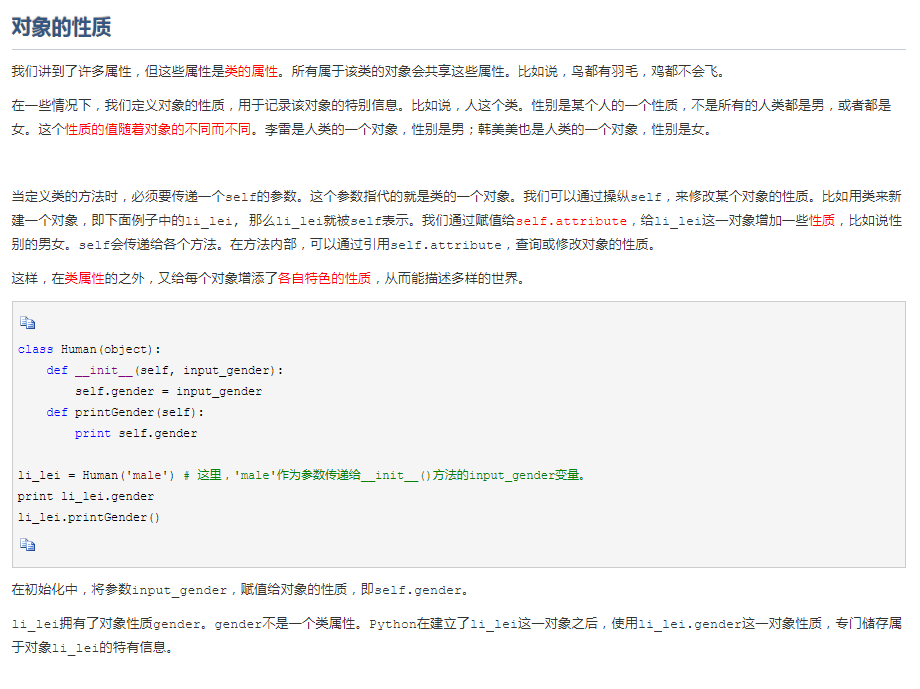Click the red text 性质的值随着对象的不同而不同
The width and height of the screenshot is (920, 689).
coord(158,129)
